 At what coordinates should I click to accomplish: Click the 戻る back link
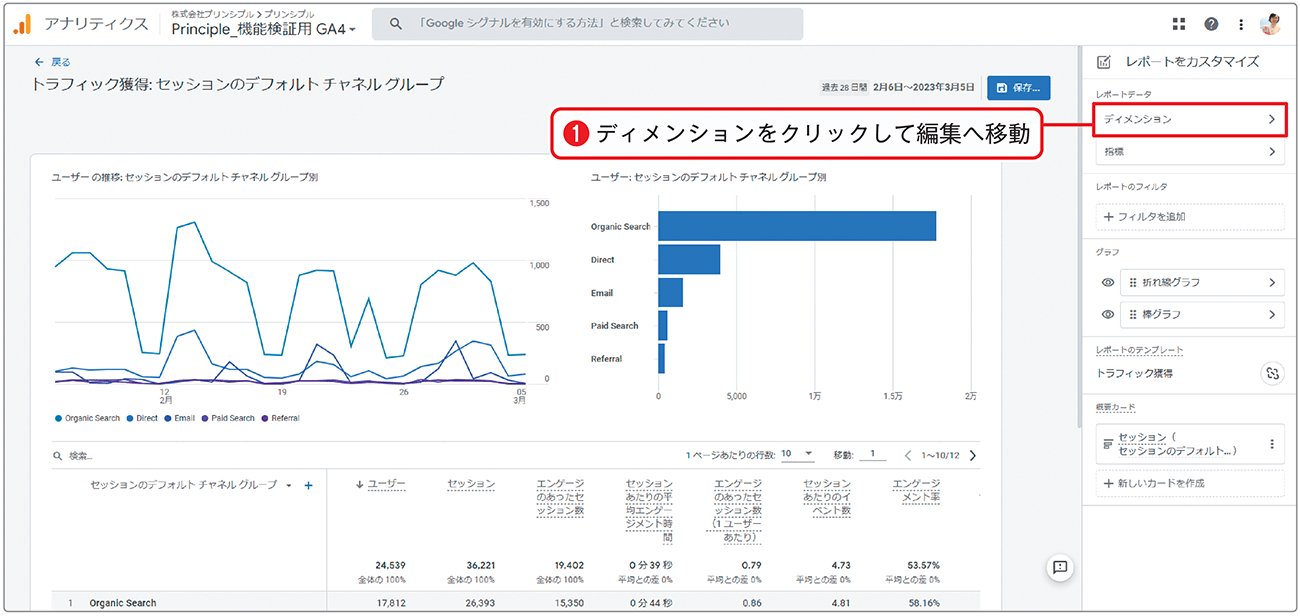62,62
